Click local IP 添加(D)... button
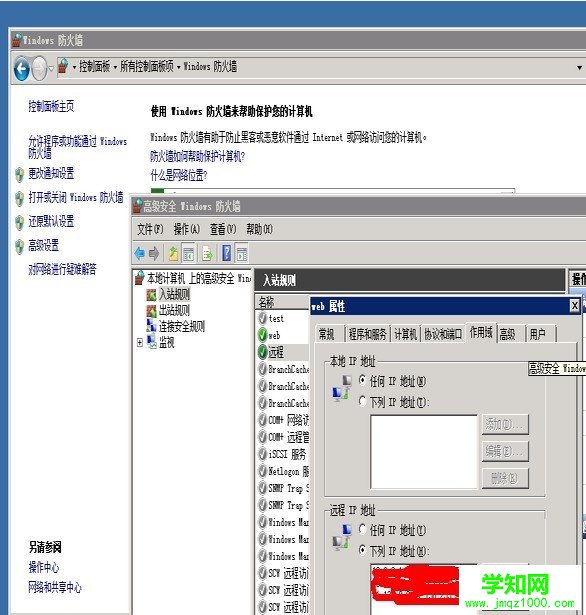This screenshot has height=615, width=586. pyautogui.click(x=505, y=424)
